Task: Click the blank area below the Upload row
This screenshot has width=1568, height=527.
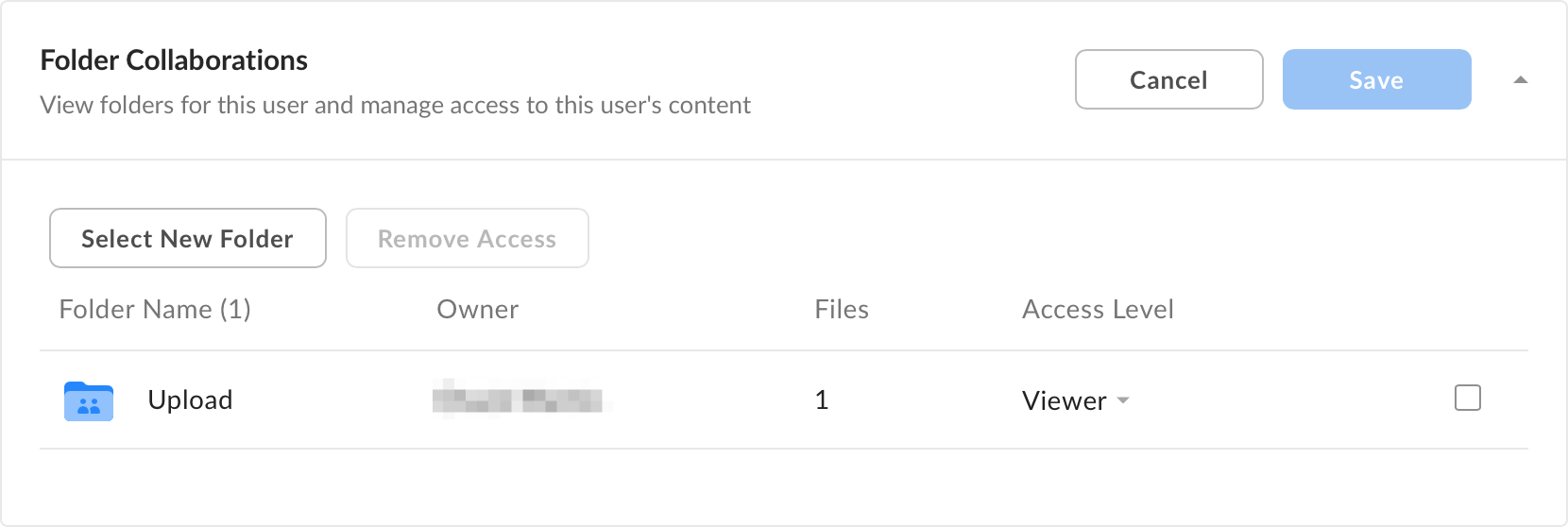Action: [x=784, y=485]
